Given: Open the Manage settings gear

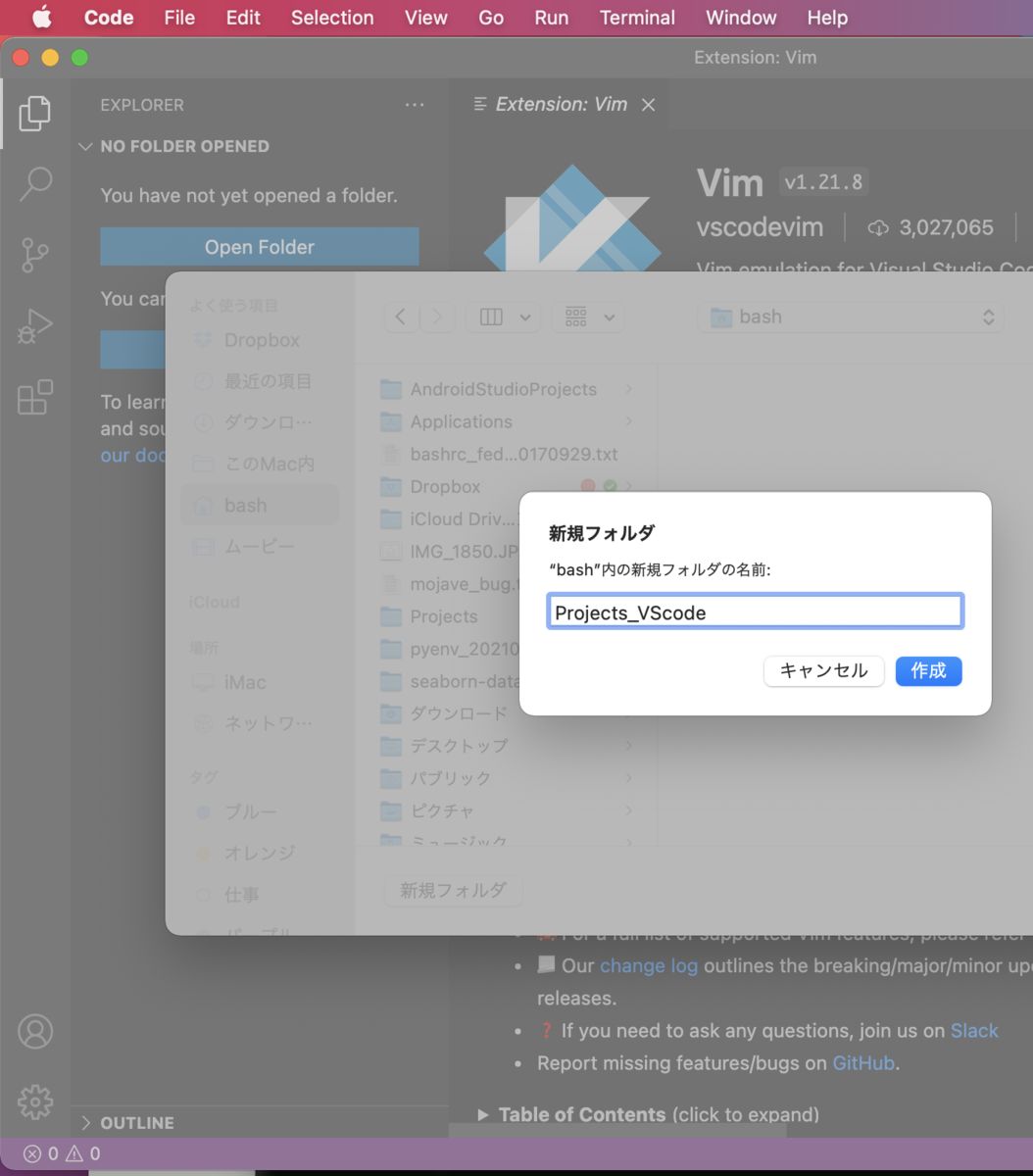Looking at the screenshot, I should click(35, 1102).
